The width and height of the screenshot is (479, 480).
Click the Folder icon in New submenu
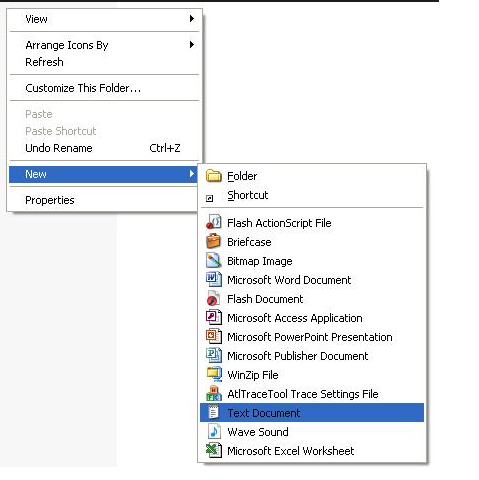tap(214, 176)
